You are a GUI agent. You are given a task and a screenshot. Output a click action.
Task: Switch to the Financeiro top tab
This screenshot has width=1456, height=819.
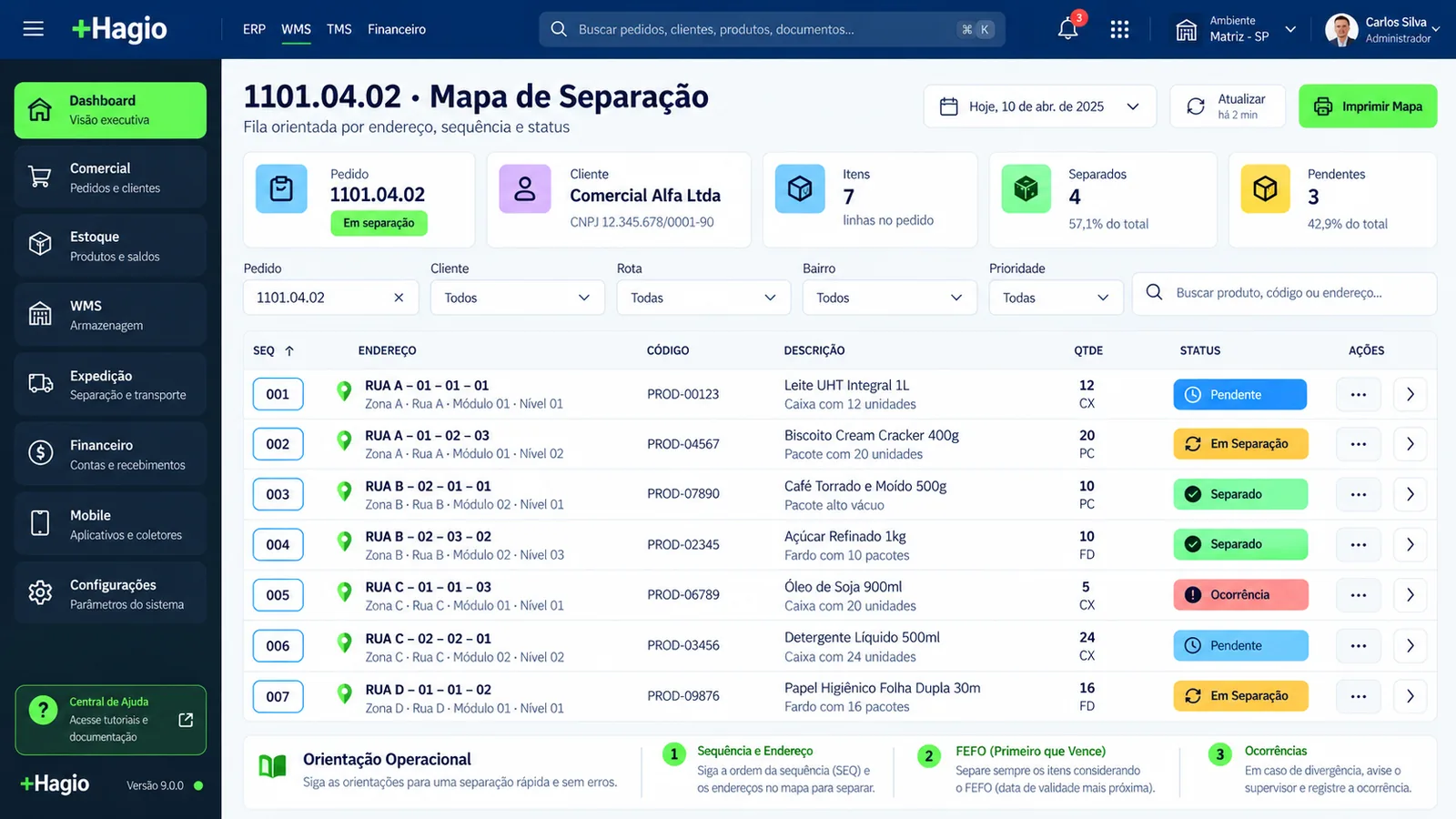(x=397, y=29)
